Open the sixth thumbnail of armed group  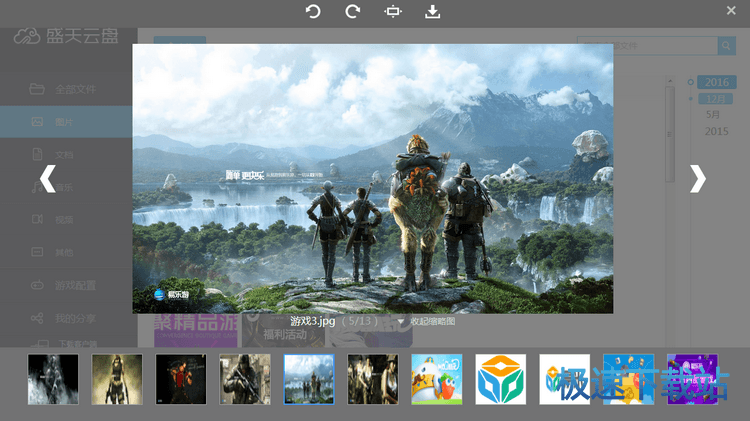373,379
